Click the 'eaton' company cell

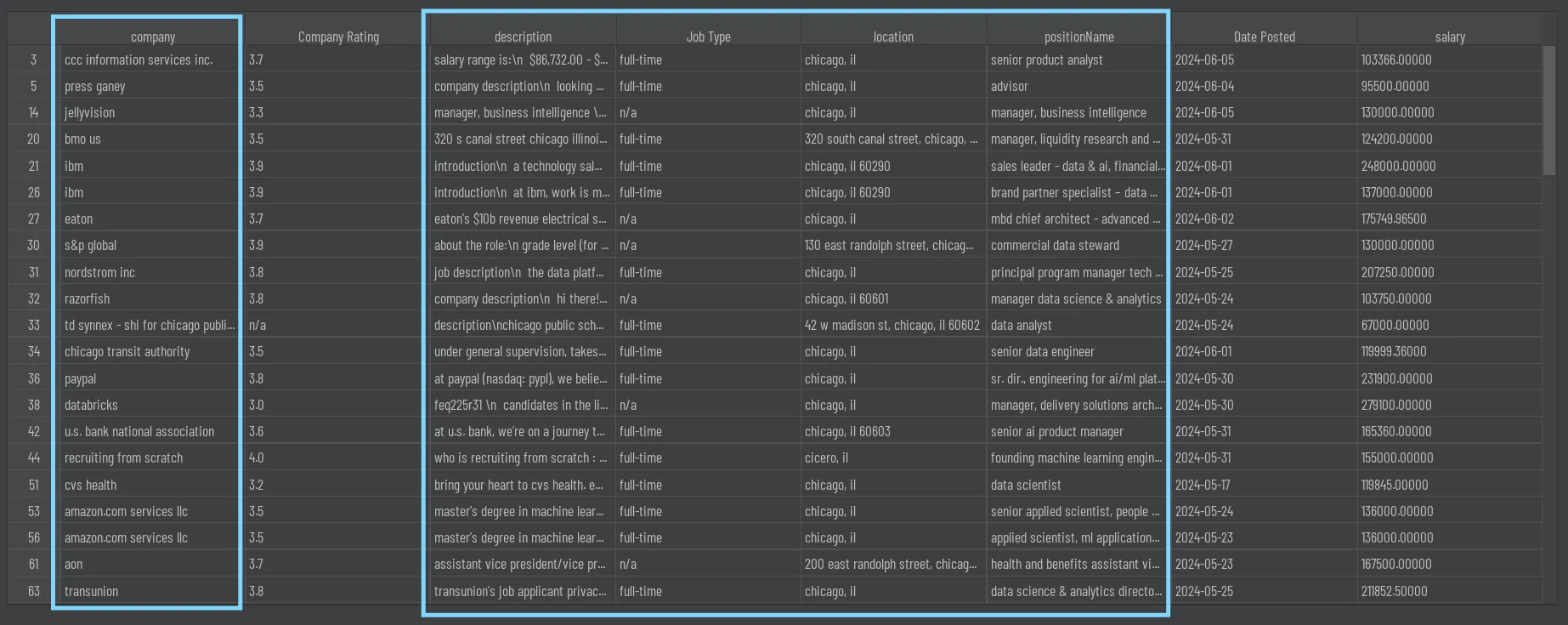[152, 219]
